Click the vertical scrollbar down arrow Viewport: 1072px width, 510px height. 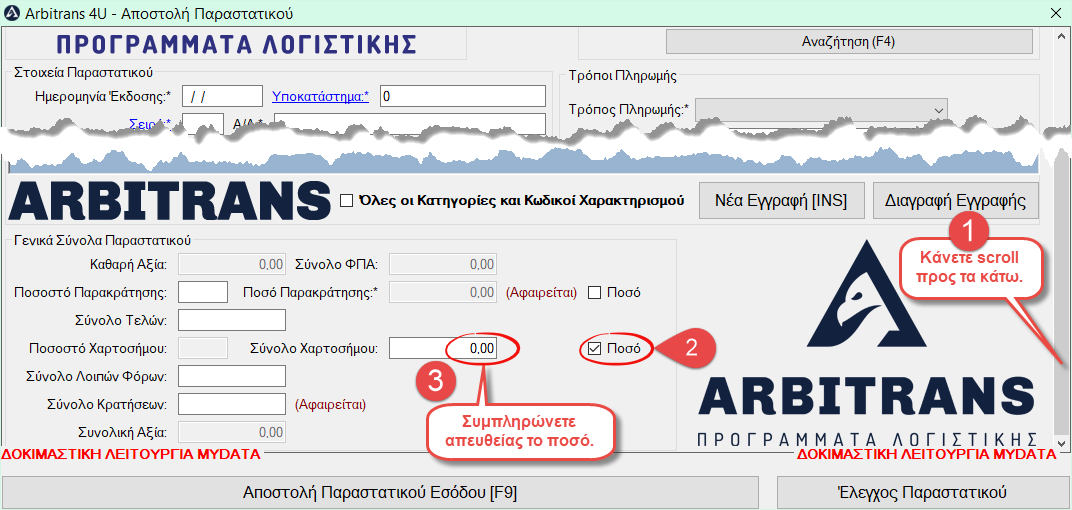pyautogui.click(x=1062, y=442)
